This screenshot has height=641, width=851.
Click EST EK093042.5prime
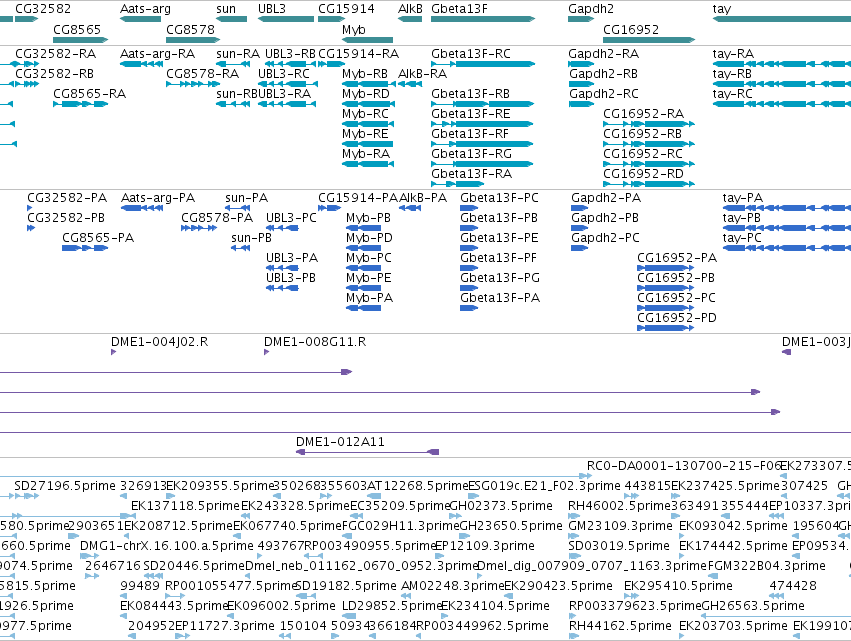(x=733, y=526)
